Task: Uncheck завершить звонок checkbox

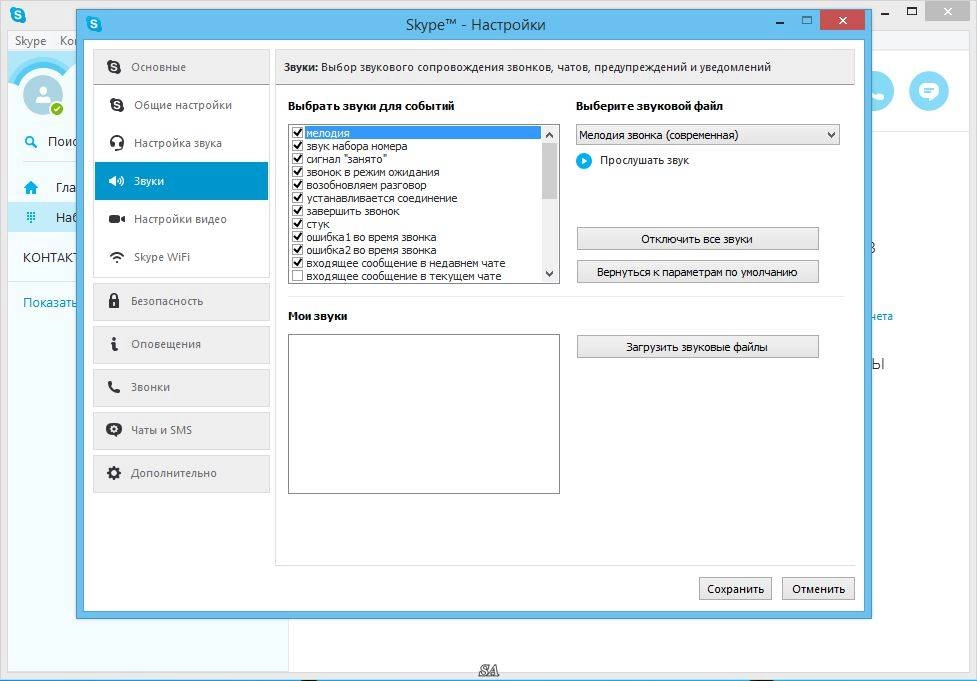Action: (298, 211)
